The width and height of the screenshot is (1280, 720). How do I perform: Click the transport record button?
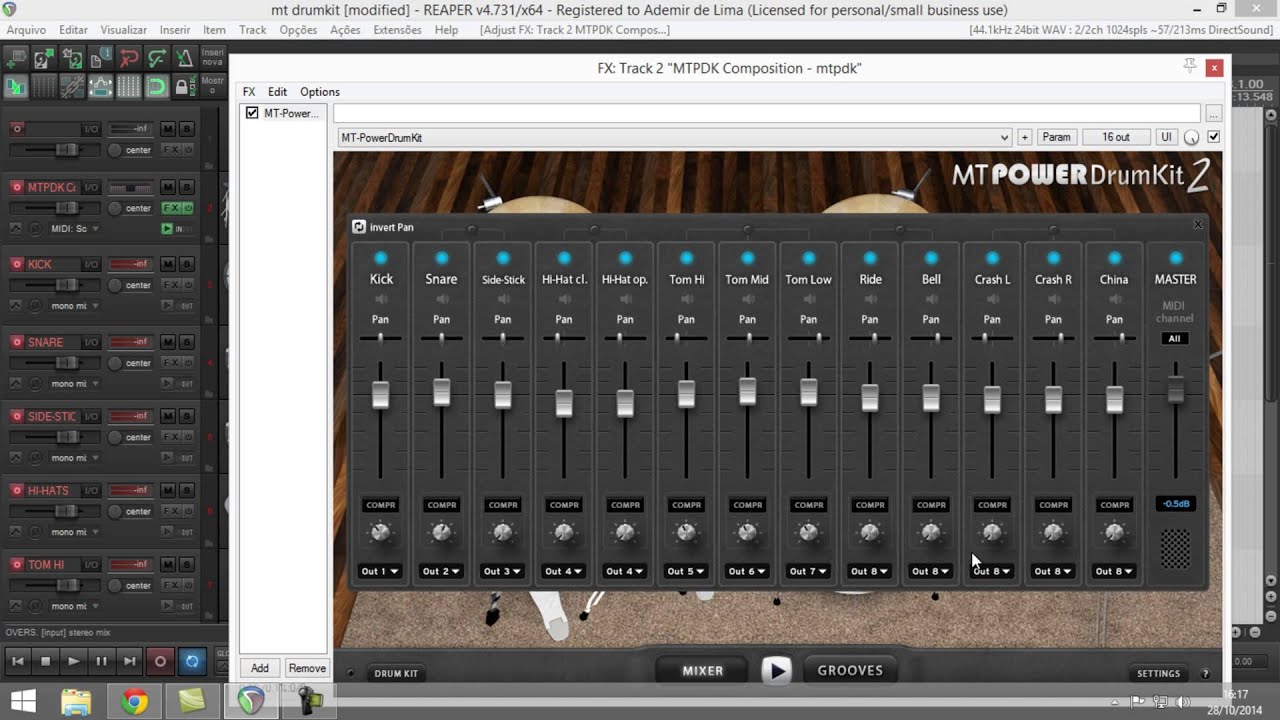pyautogui.click(x=160, y=661)
